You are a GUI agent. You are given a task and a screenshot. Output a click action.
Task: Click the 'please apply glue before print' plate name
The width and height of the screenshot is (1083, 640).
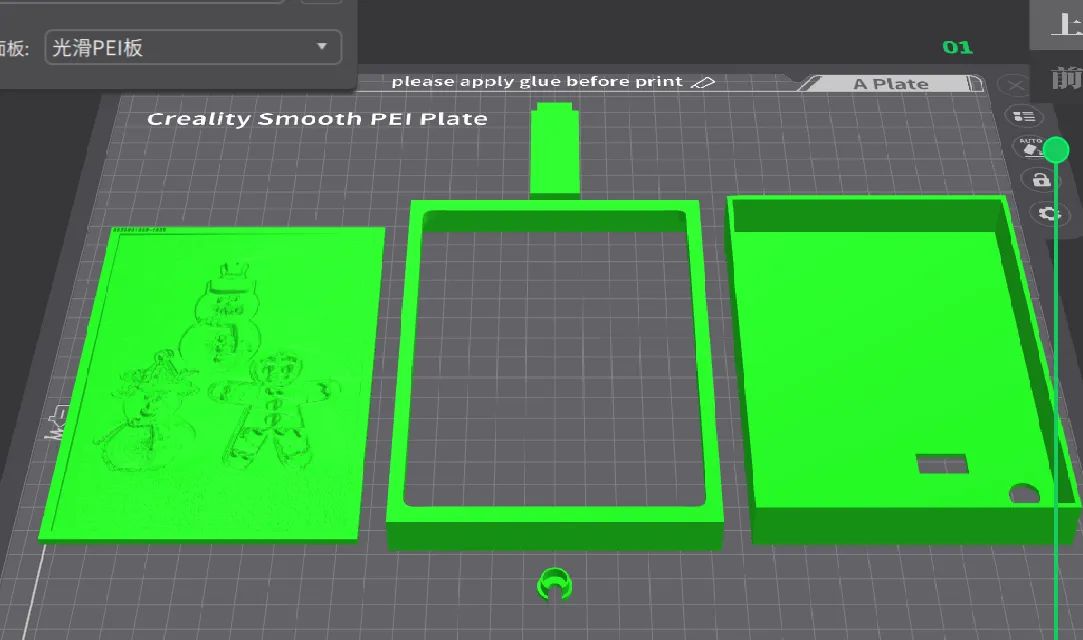point(537,81)
